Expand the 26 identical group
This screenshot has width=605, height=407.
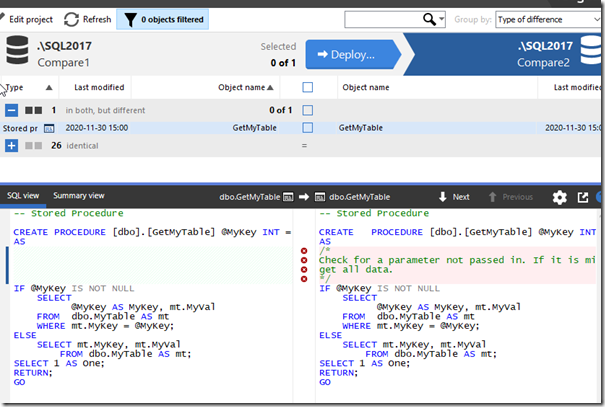coord(11,145)
